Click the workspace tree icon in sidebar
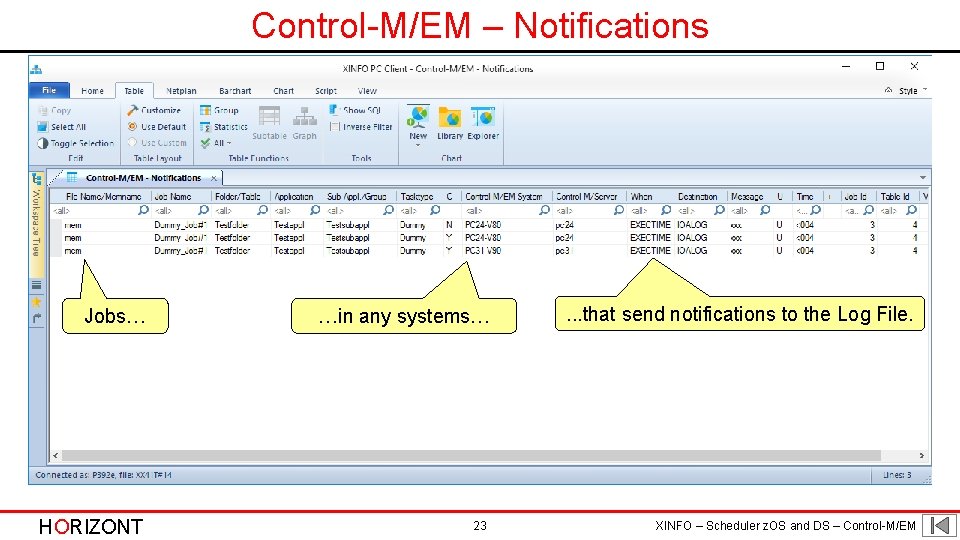 click(37, 179)
